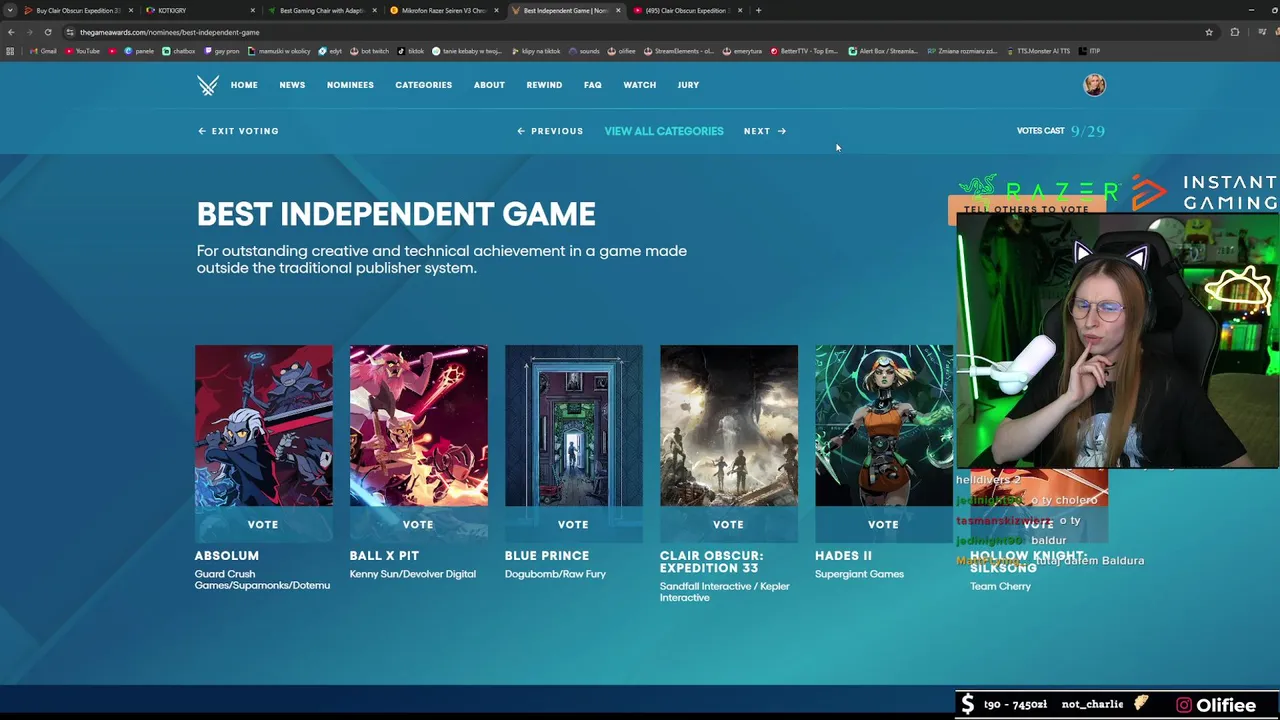Screen dimensions: 1280x720
Task: Switch to (495) Clair Obscur Expedition tab
Action: pos(686,10)
